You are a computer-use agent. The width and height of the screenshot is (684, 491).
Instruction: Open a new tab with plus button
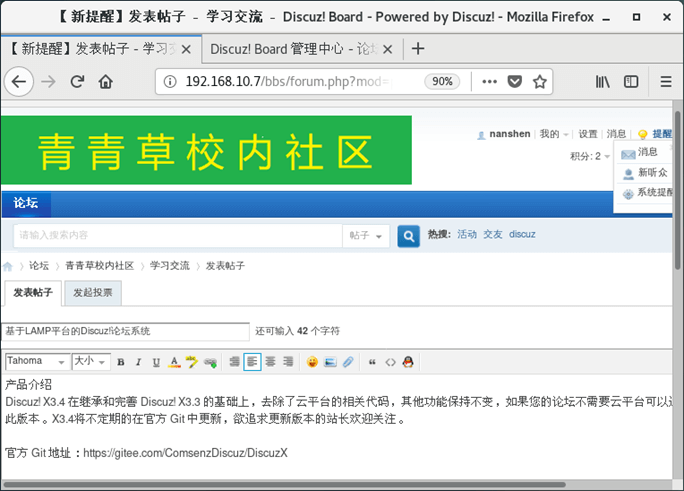point(418,48)
